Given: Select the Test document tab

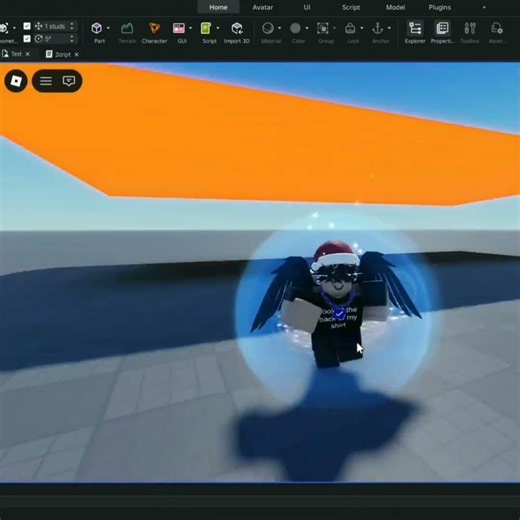Looking at the screenshot, I should pos(16,54).
